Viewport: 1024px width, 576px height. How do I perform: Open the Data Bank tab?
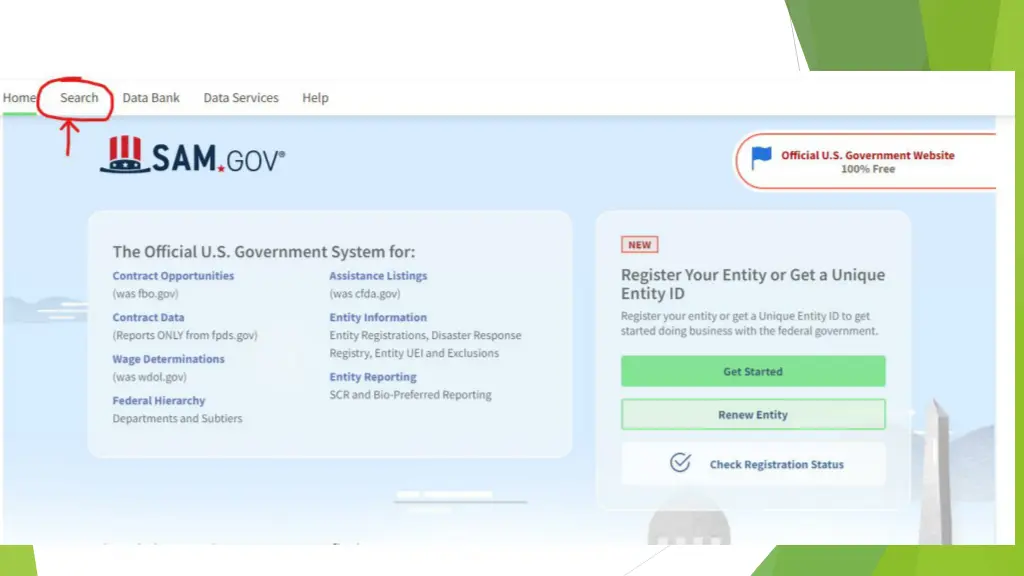(151, 98)
